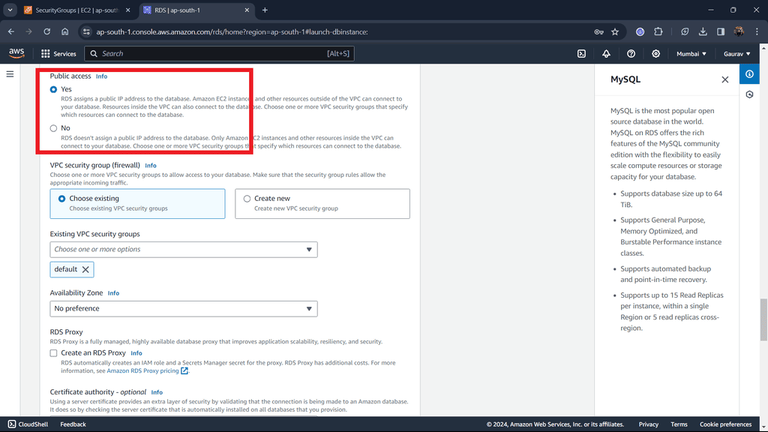Reload the current page

point(47,32)
